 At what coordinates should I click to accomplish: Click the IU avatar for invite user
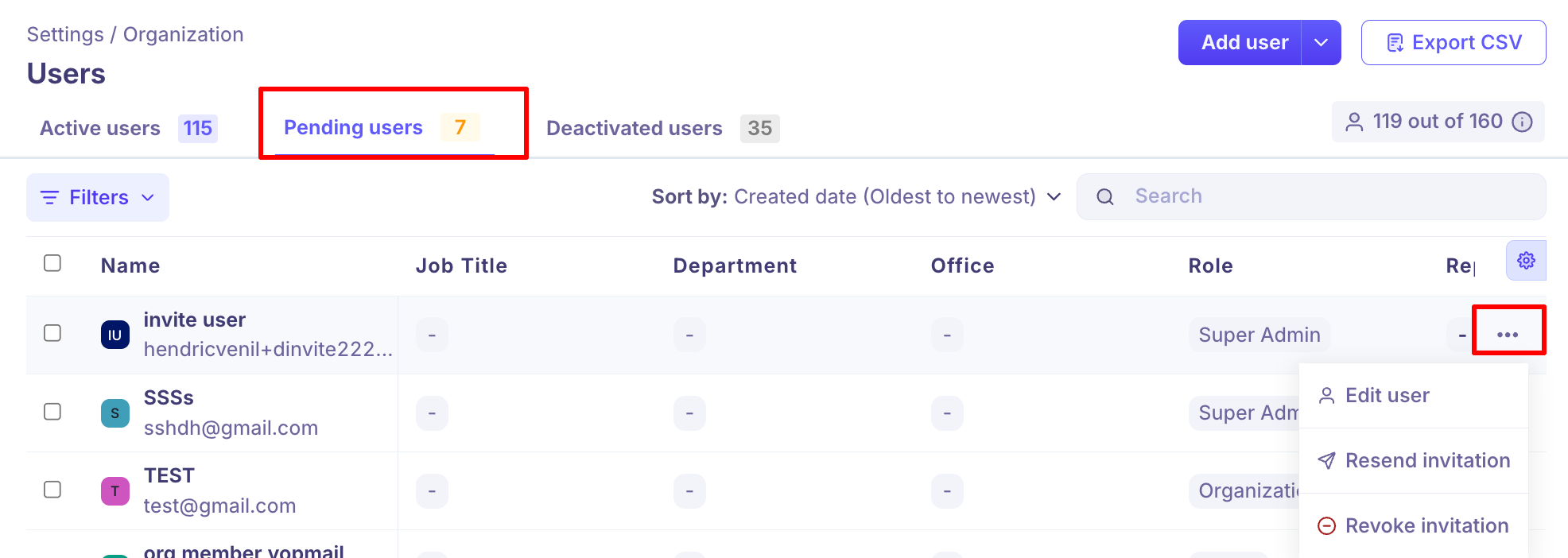coord(115,335)
